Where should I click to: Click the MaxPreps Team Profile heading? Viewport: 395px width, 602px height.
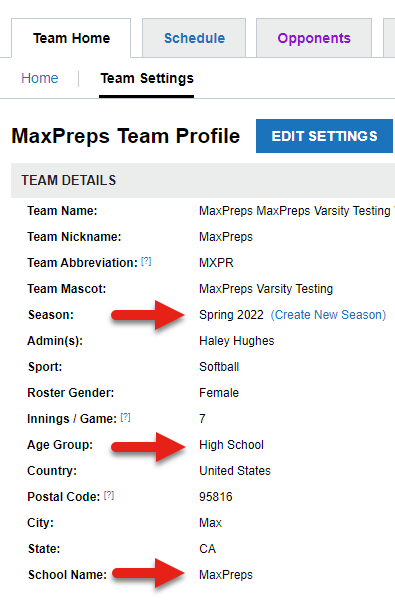pyautogui.click(x=126, y=136)
